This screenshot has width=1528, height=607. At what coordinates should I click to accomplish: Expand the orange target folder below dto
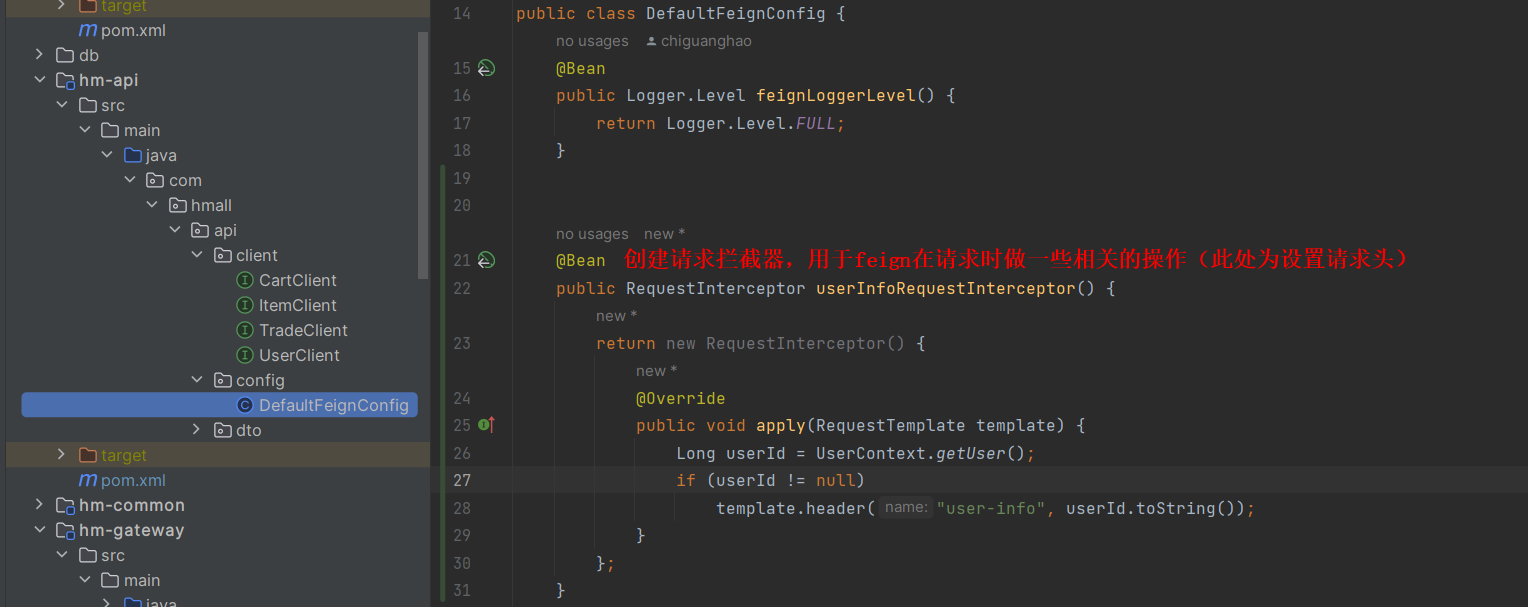[62, 455]
